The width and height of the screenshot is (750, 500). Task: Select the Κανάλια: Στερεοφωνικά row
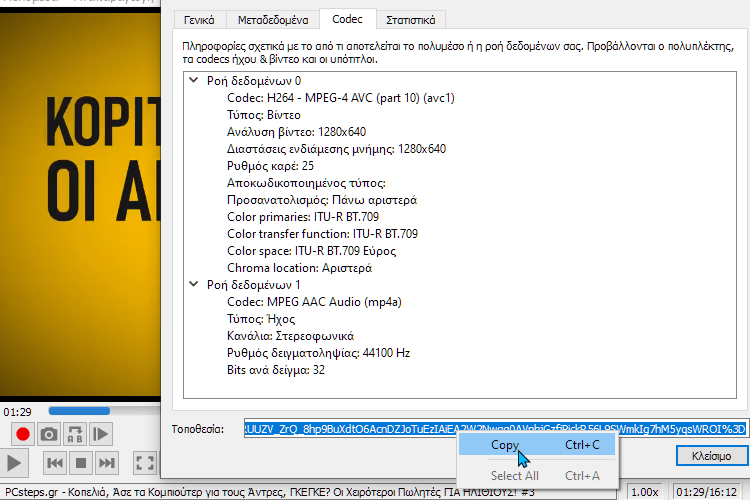(x=290, y=335)
